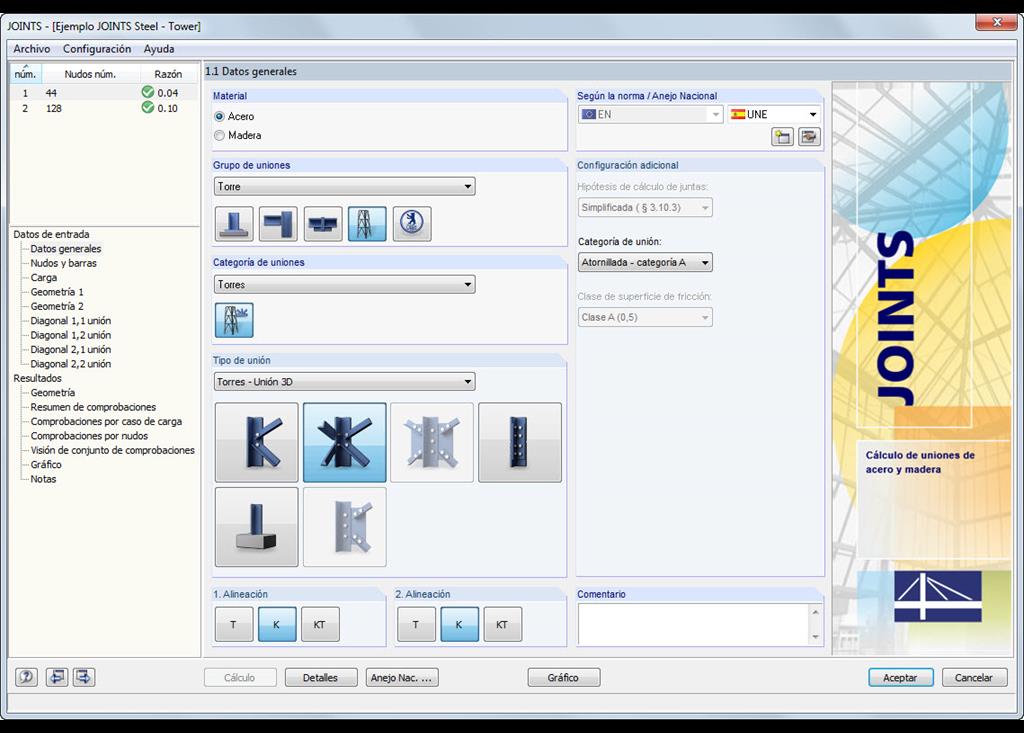Select Nudos y barras in tree

click(x=63, y=263)
